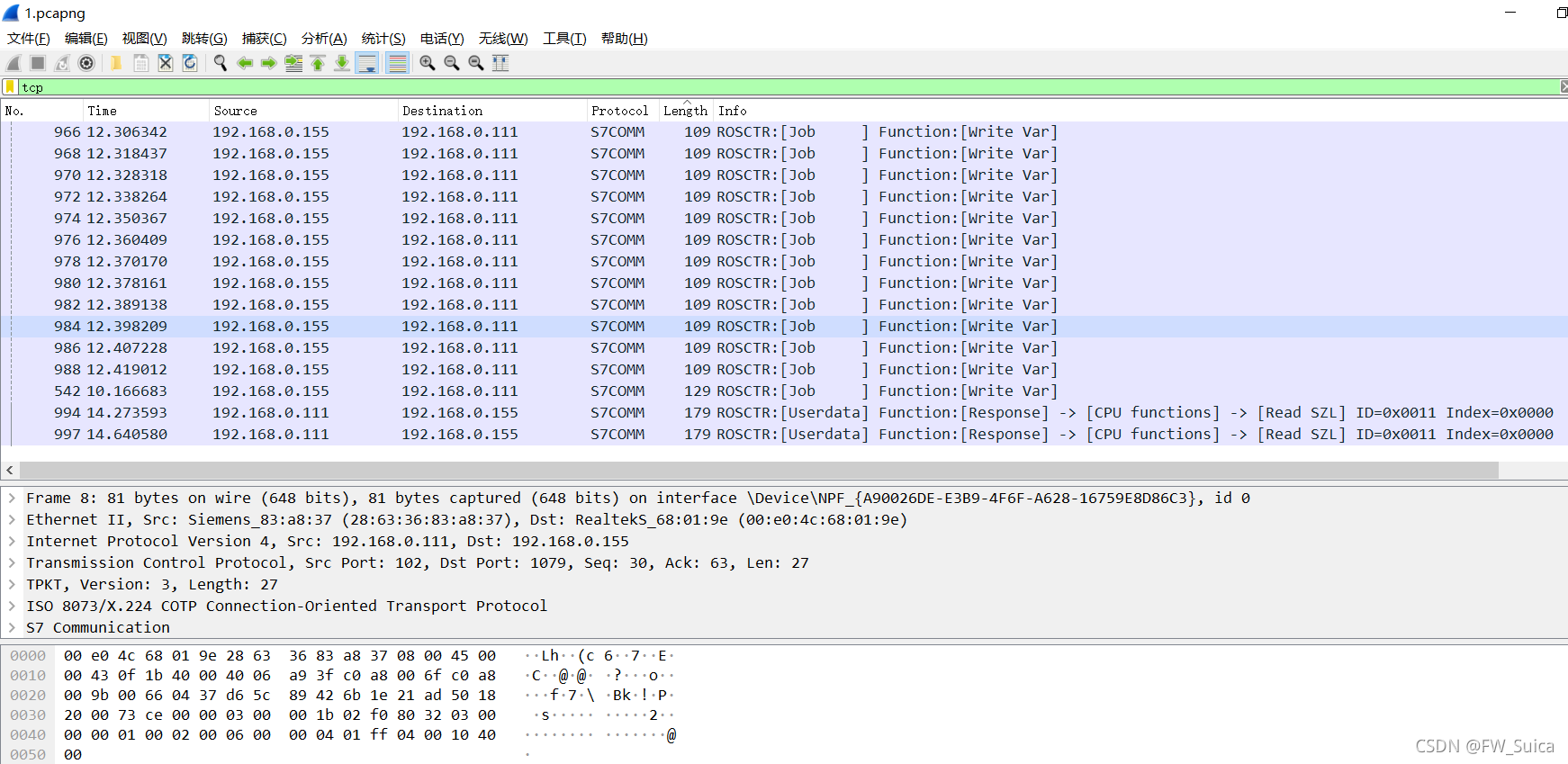The height and width of the screenshot is (764, 1568).
Task: Go forward with the right arrow icon
Action: [x=268, y=63]
